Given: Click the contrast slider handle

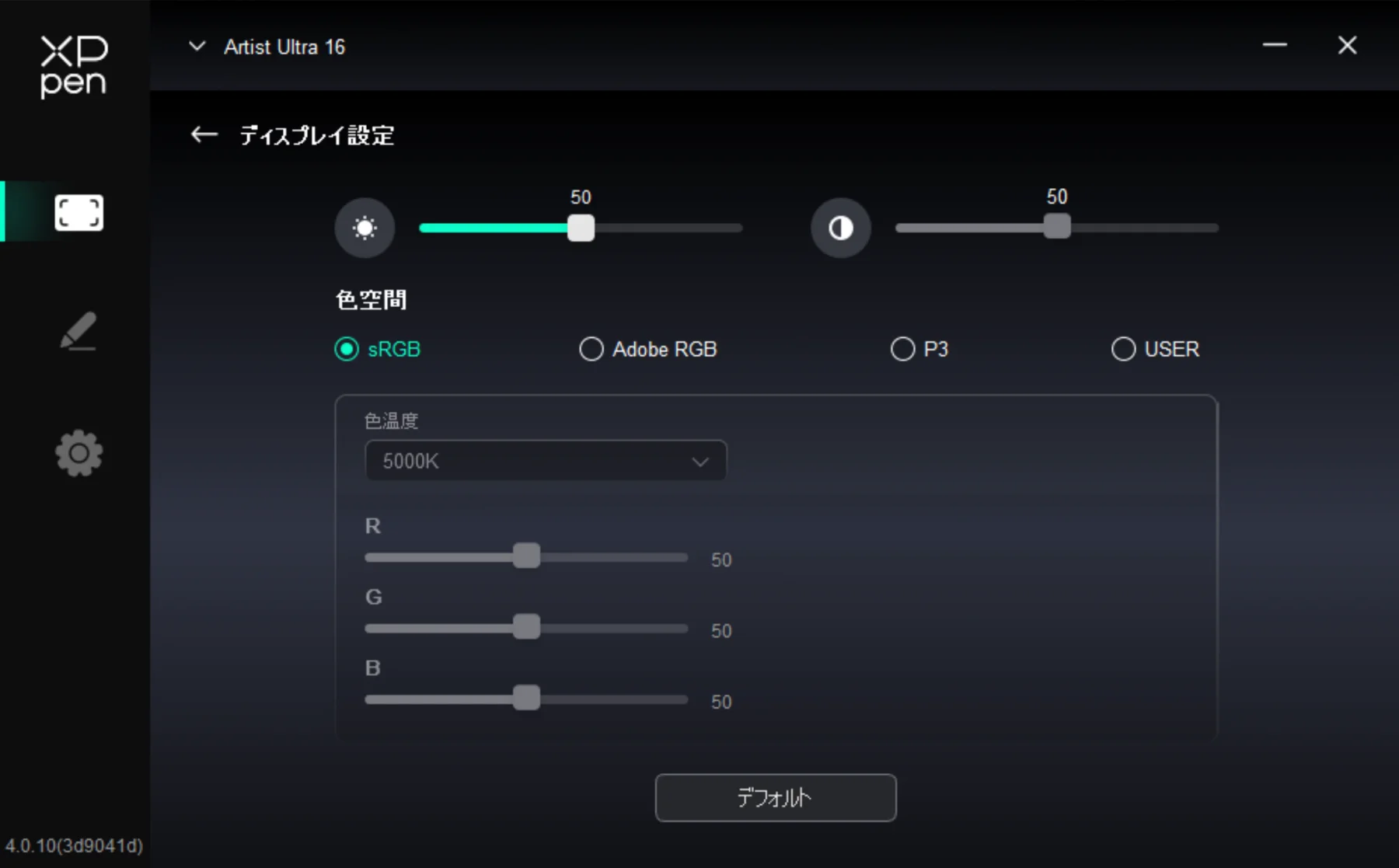Looking at the screenshot, I should pos(1057,227).
